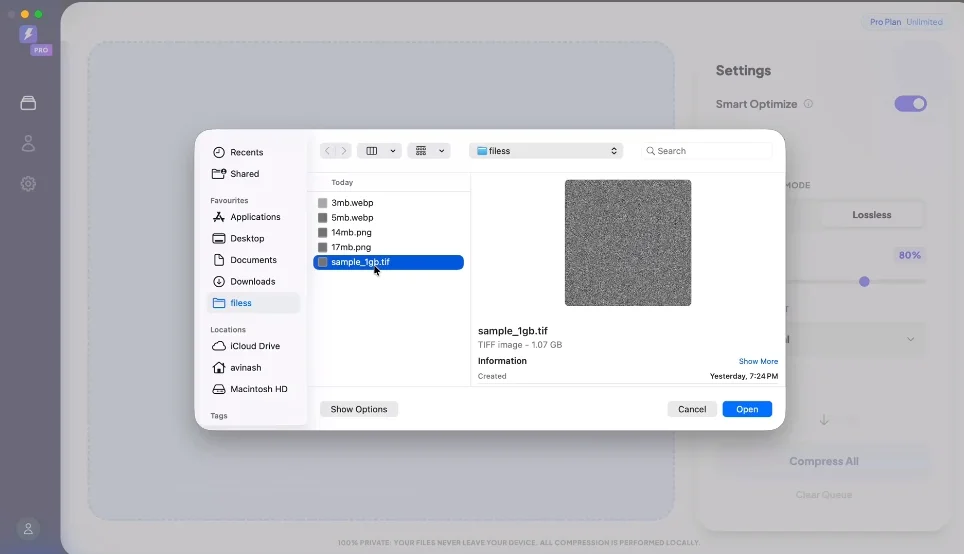Select the file 5mb.webp
This screenshot has width=964, height=554.
[389, 217]
